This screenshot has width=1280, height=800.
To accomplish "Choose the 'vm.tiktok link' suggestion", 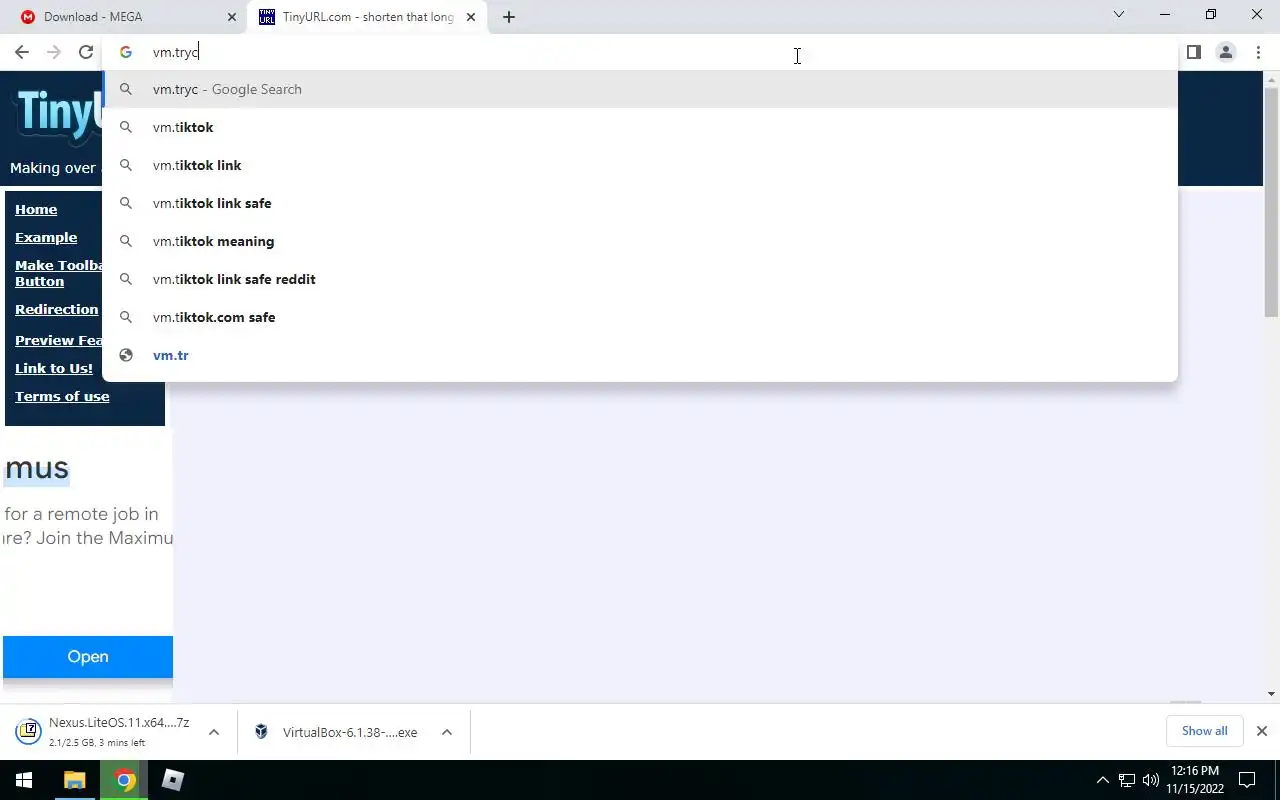I will pos(640,165).
